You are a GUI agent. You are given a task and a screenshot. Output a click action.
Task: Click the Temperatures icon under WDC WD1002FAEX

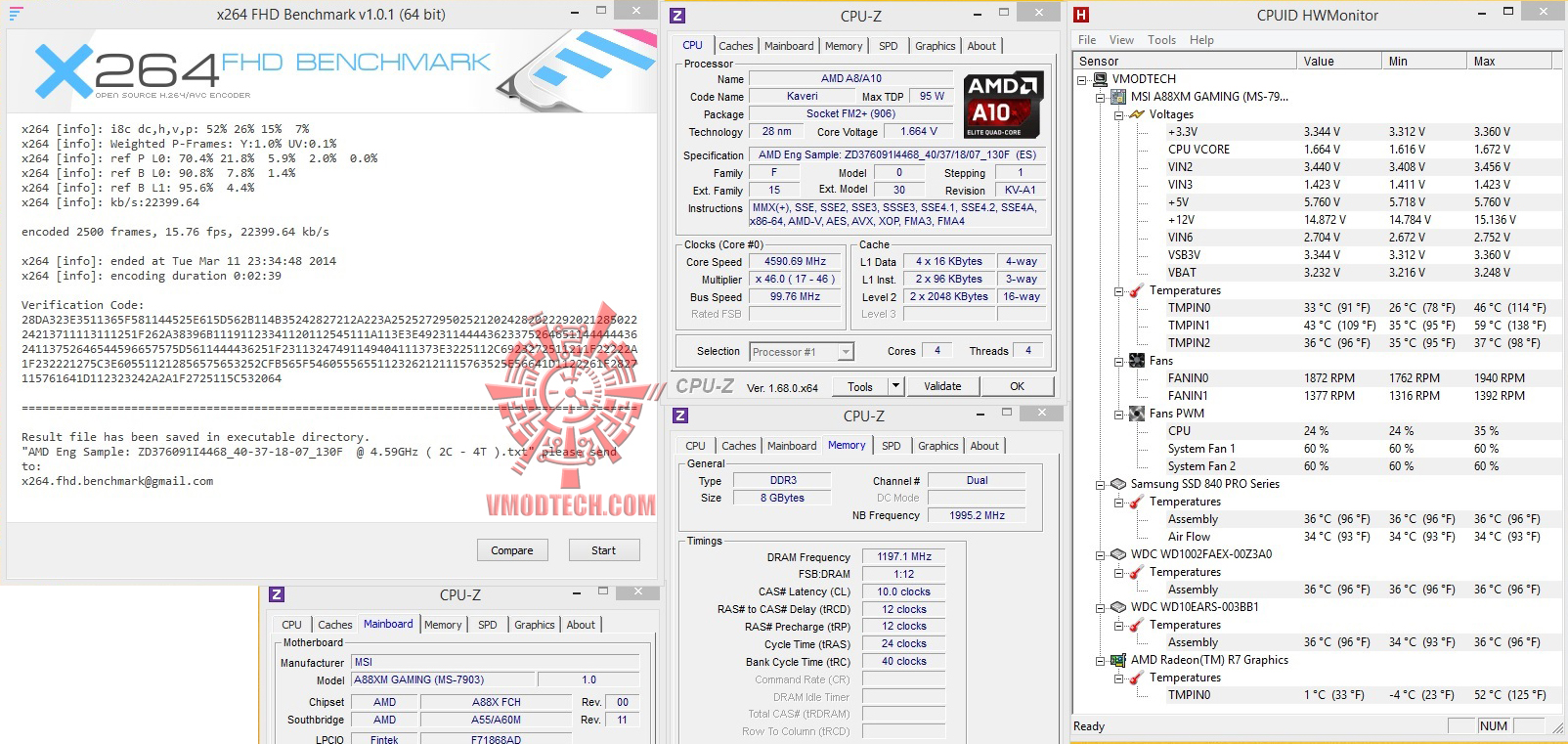tap(1137, 572)
